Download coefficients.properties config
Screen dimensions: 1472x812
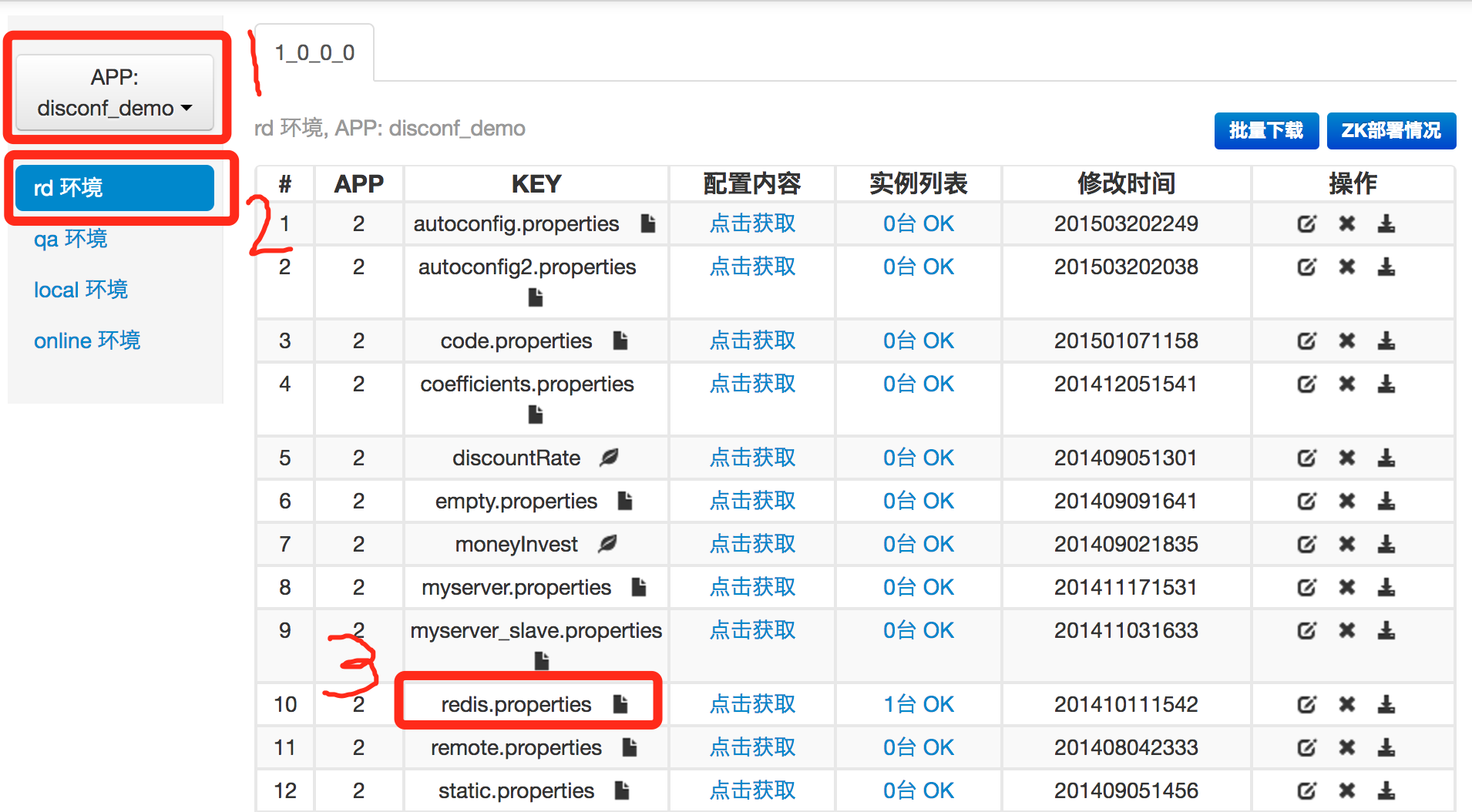1386,384
